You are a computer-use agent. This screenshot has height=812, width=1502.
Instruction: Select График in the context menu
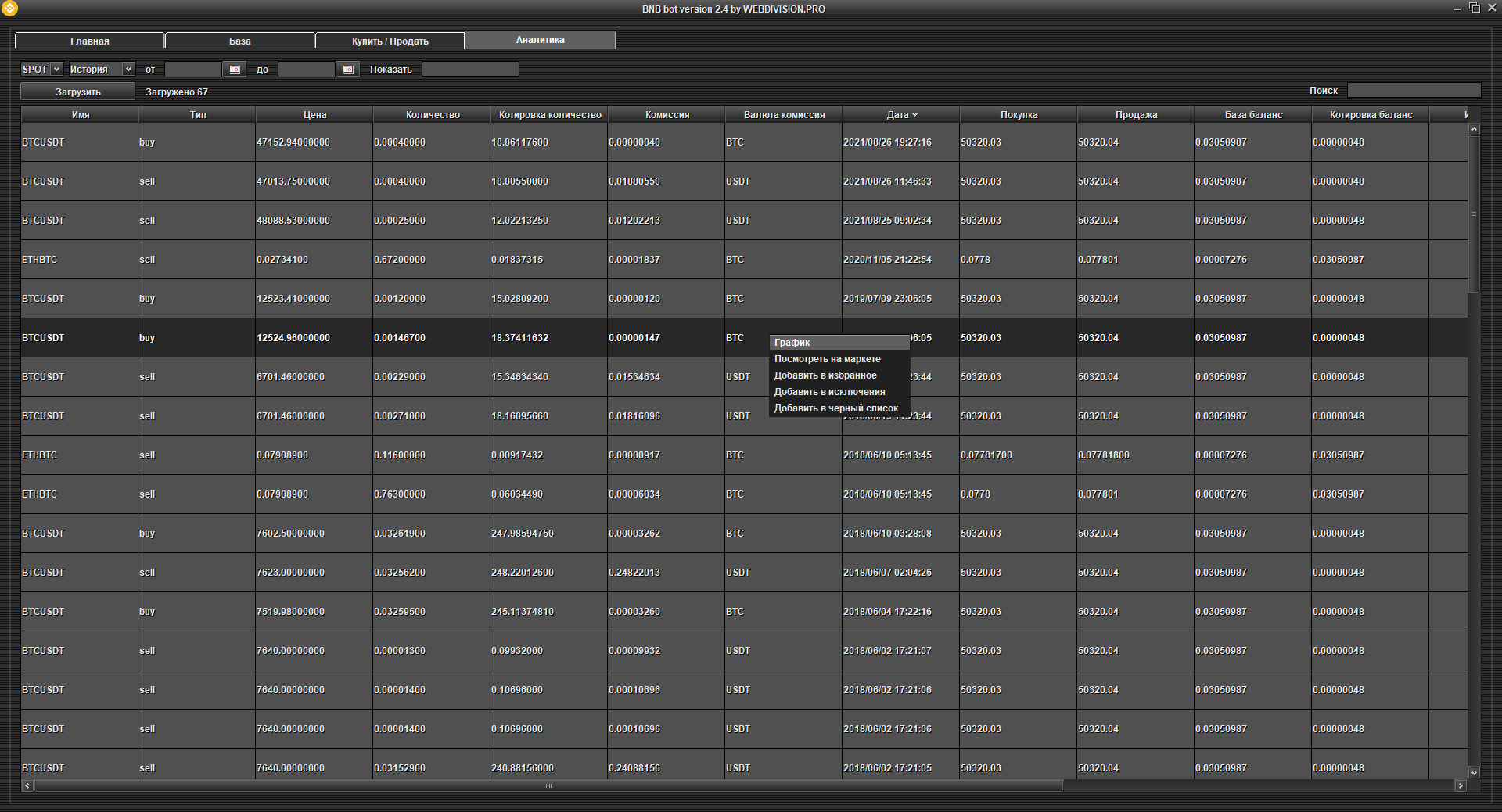pos(792,343)
